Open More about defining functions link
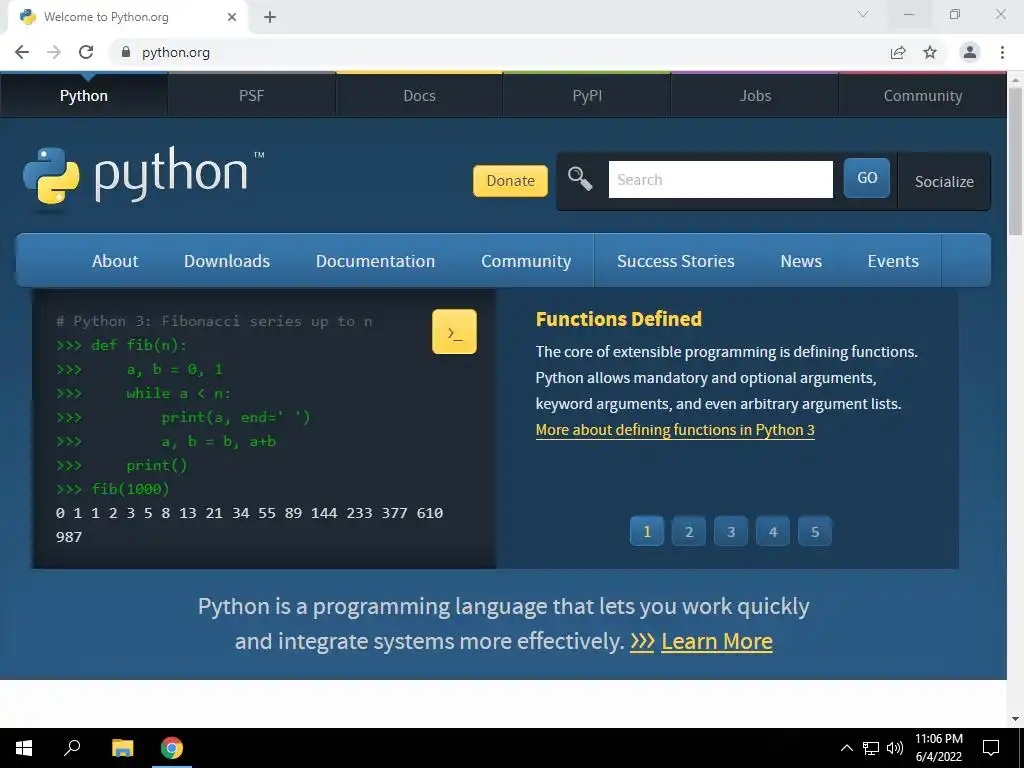Viewport: 1024px width, 768px height. 675,430
